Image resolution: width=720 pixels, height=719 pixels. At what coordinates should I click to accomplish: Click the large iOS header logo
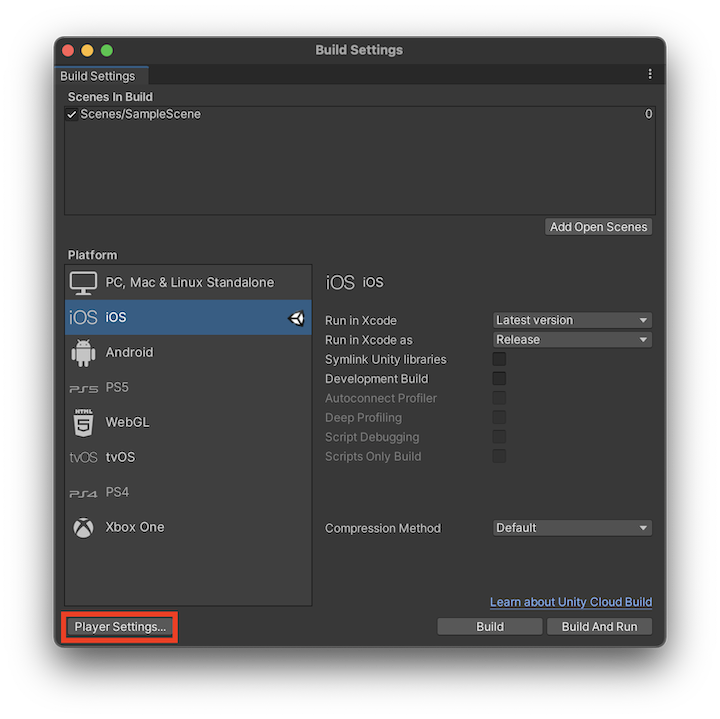(x=340, y=282)
